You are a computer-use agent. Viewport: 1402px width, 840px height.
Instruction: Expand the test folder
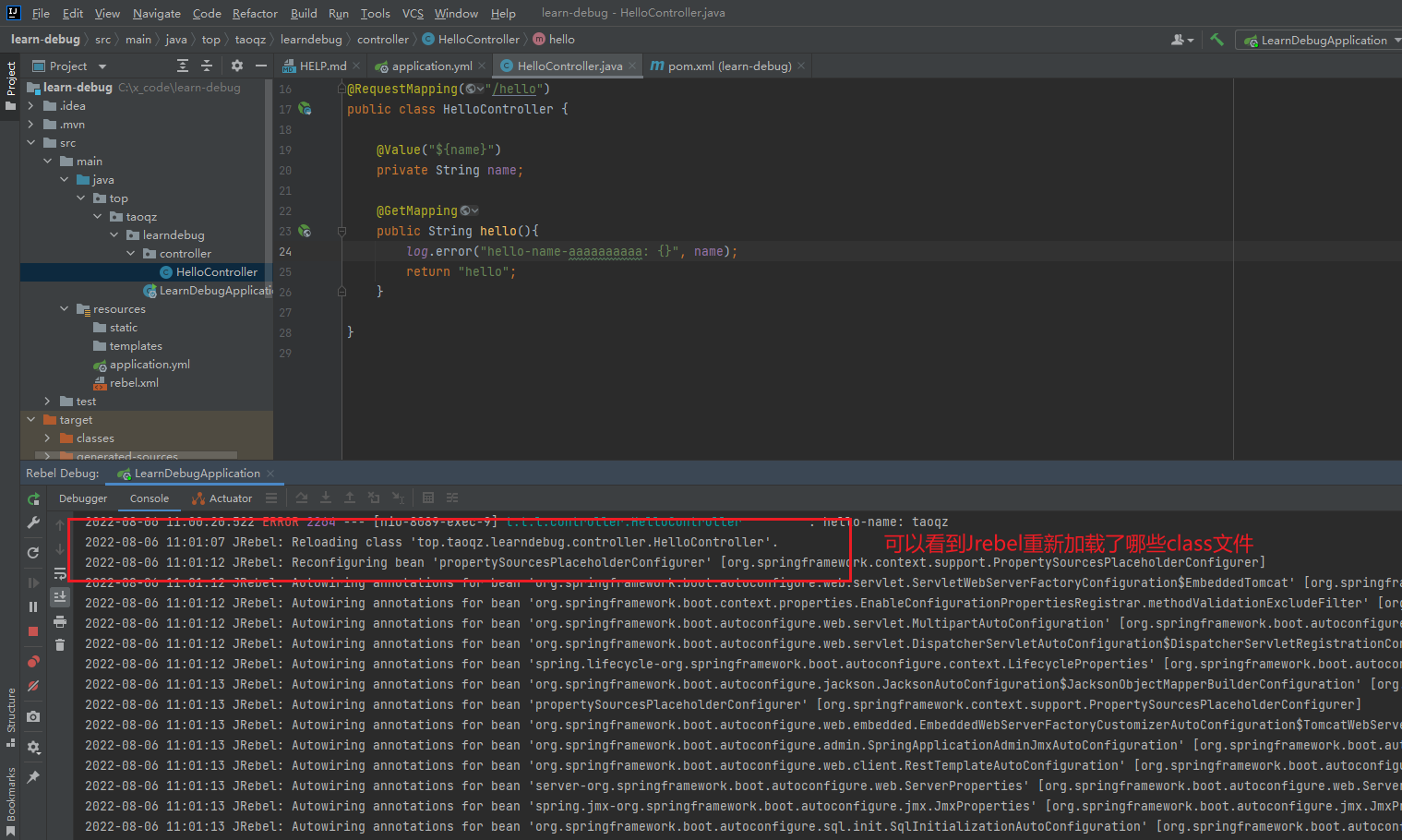(47, 402)
